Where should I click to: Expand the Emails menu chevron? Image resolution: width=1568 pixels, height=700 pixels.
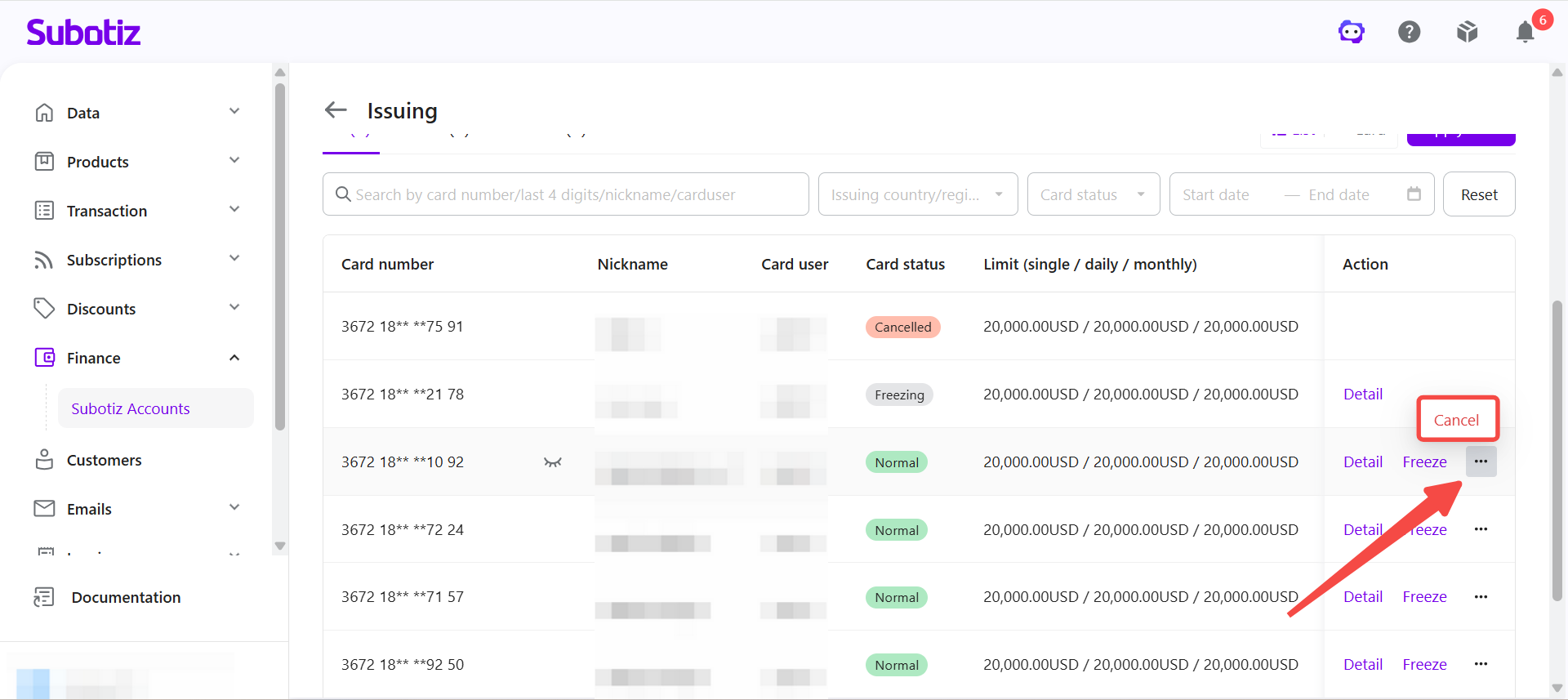[x=234, y=507]
